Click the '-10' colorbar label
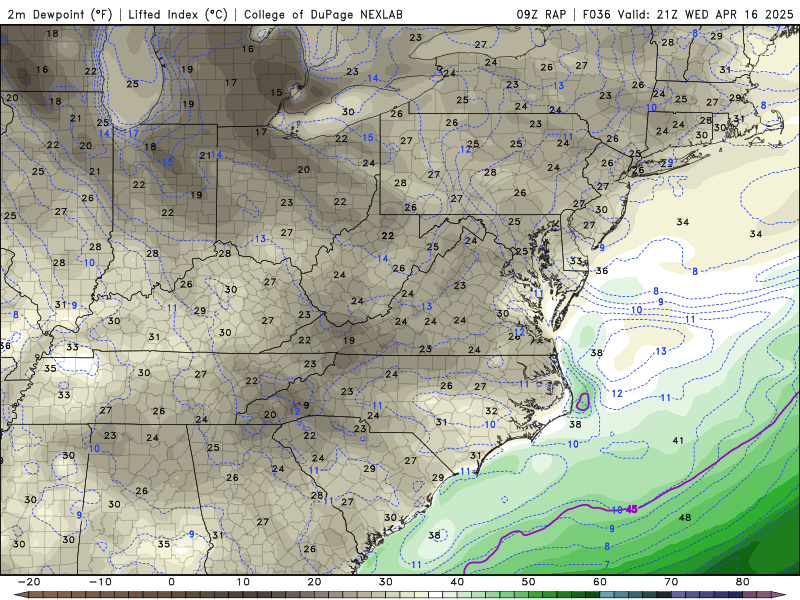The width and height of the screenshot is (800, 600). (x=100, y=582)
